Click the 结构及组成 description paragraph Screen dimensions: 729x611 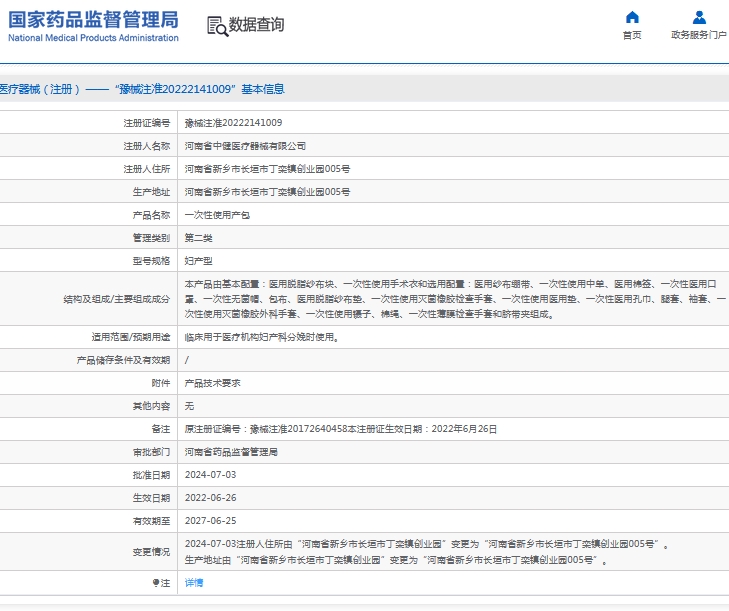pyautogui.click(x=455, y=299)
